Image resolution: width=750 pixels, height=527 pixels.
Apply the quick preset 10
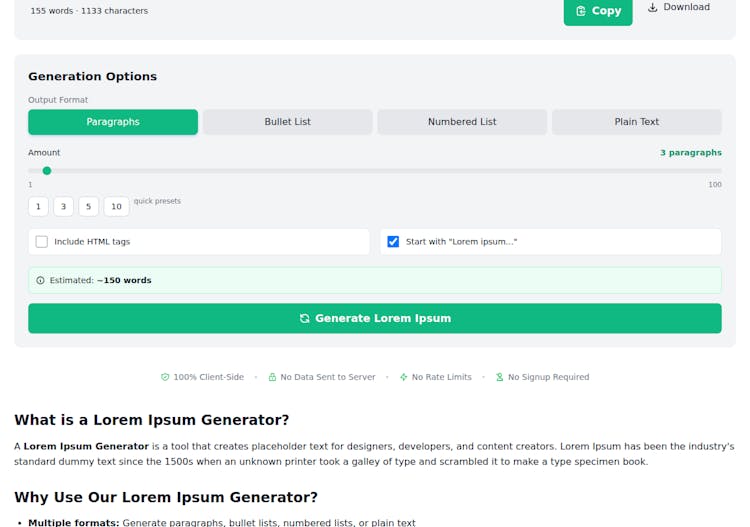tap(116, 207)
